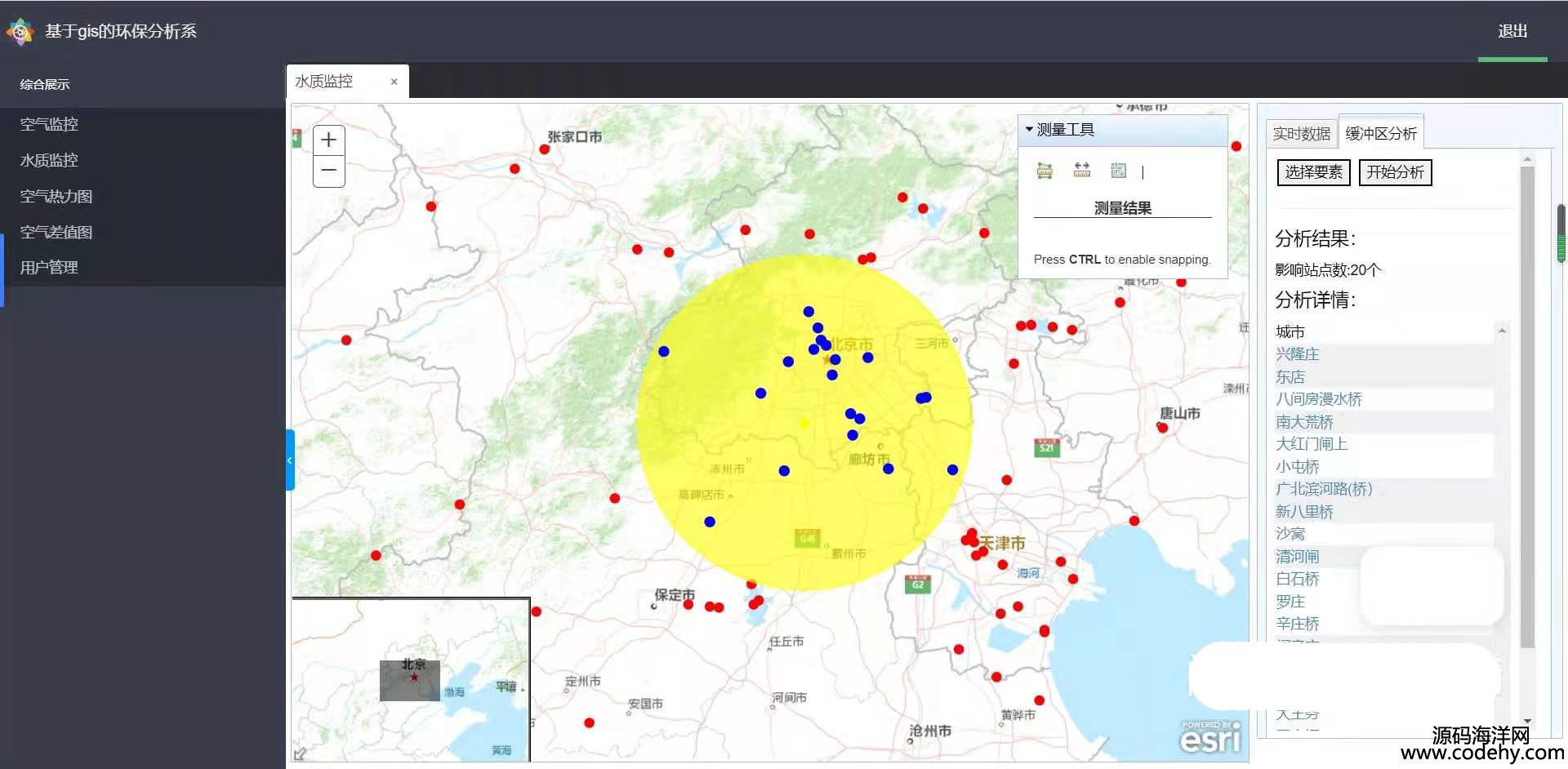Collapse the 测量工具 panel
This screenshot has width=1568, height=769.
click(1029, 129)
